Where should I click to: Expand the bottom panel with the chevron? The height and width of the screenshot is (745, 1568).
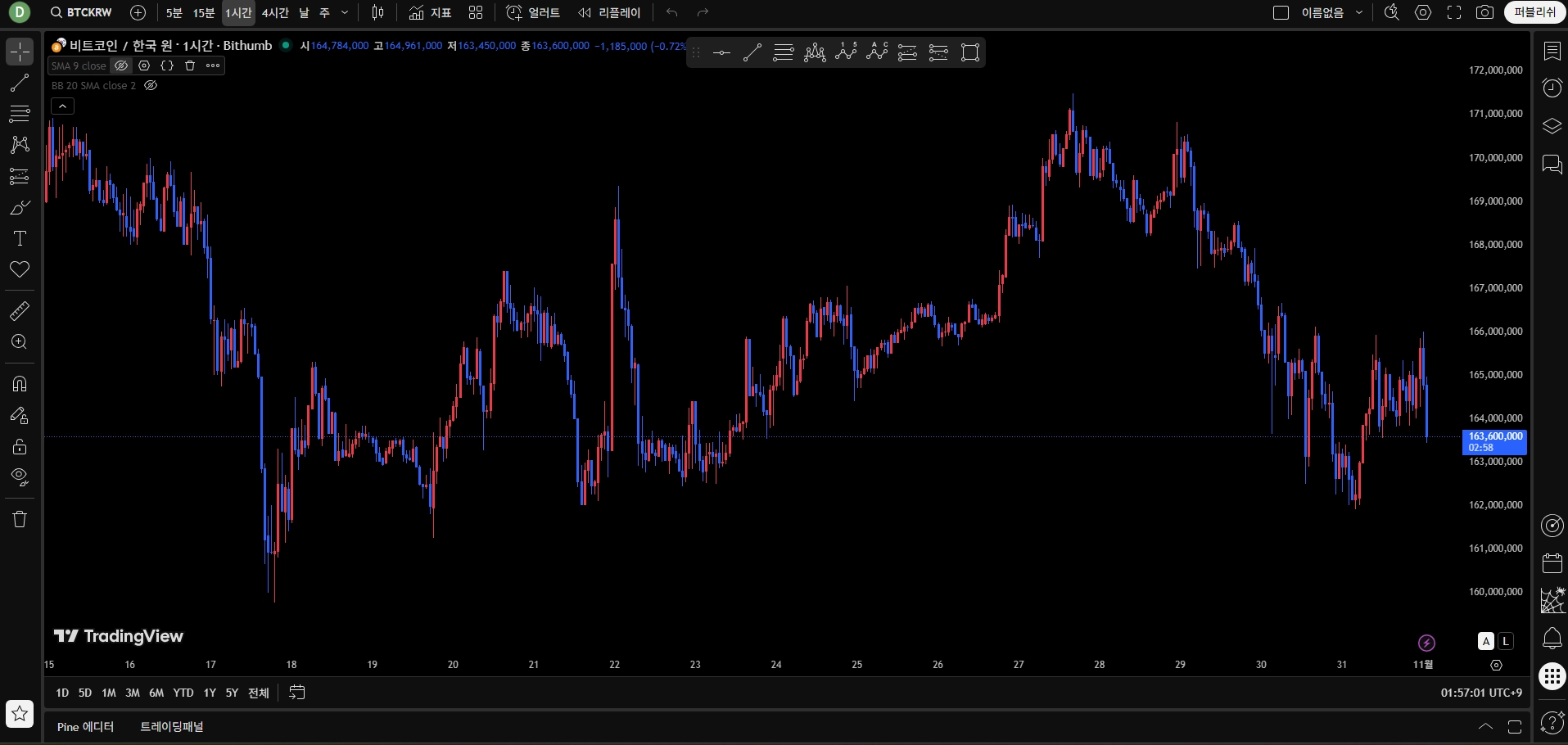[x=1485, y=727]
